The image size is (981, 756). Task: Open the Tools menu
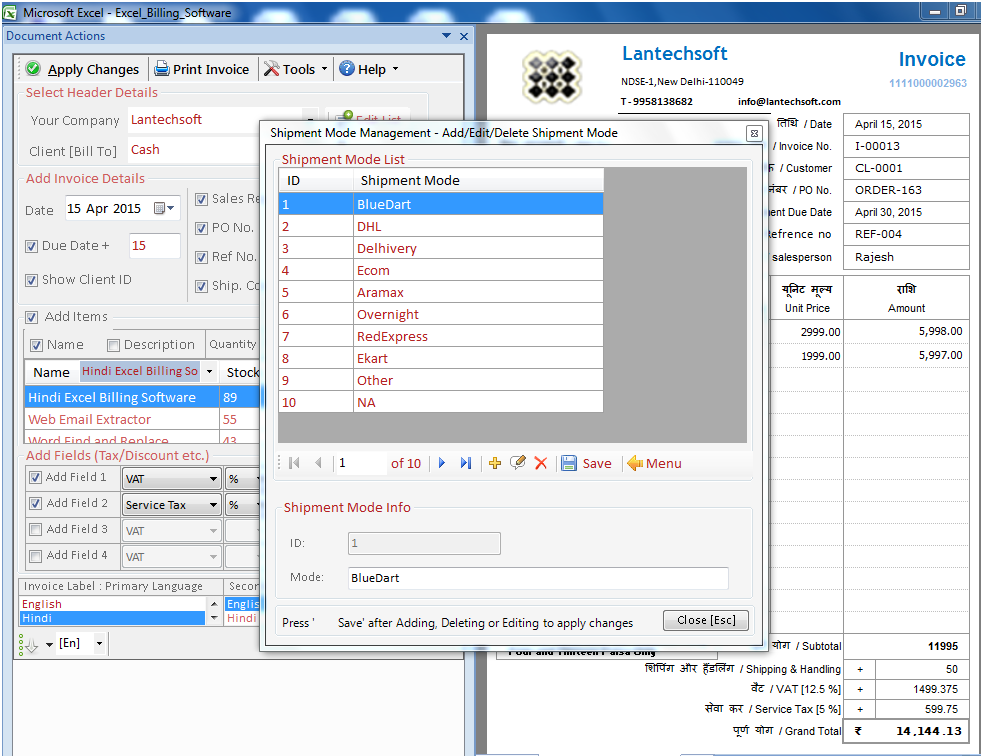tap(295, 69)
